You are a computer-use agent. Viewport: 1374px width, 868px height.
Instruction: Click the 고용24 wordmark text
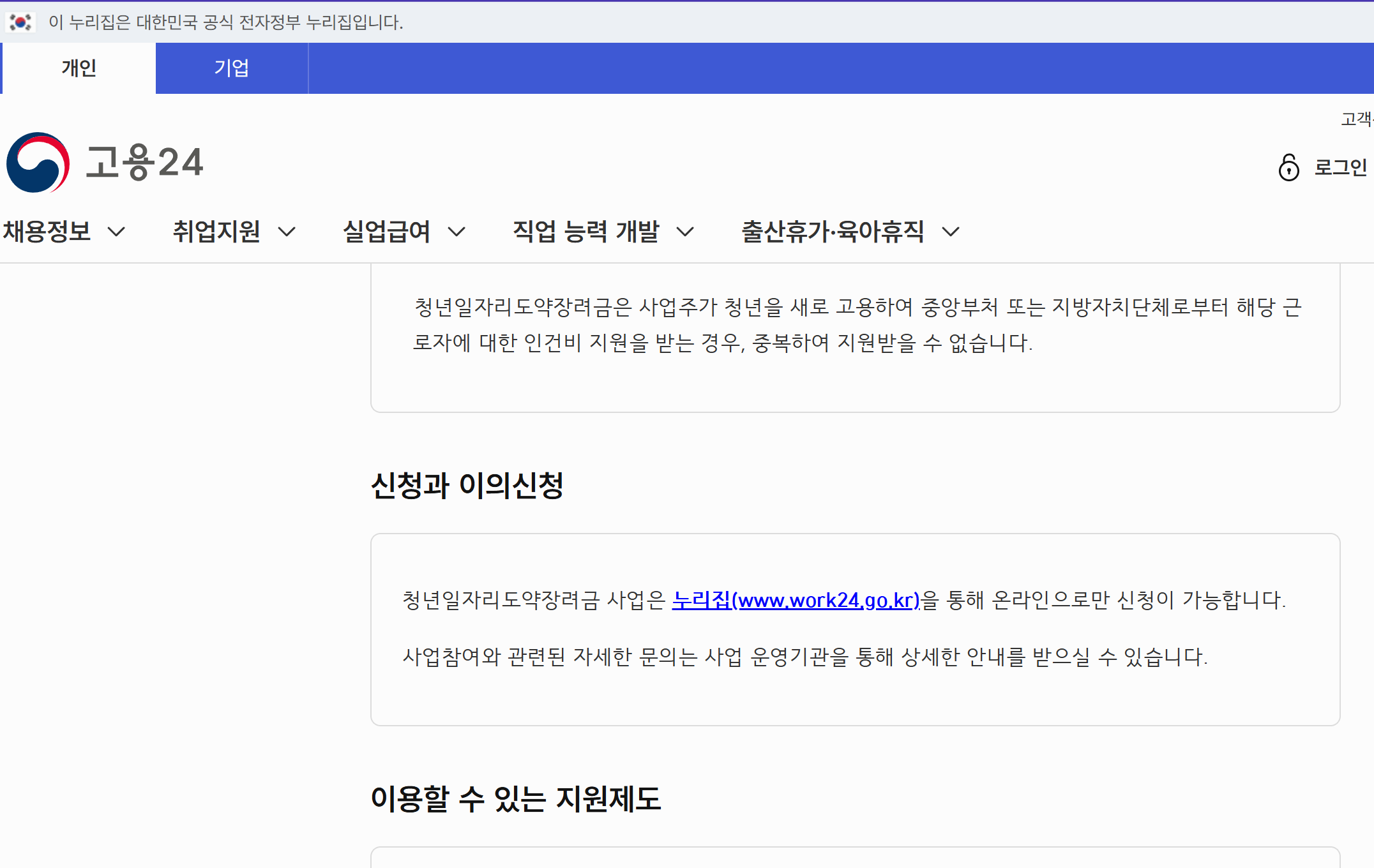(144, 162)
